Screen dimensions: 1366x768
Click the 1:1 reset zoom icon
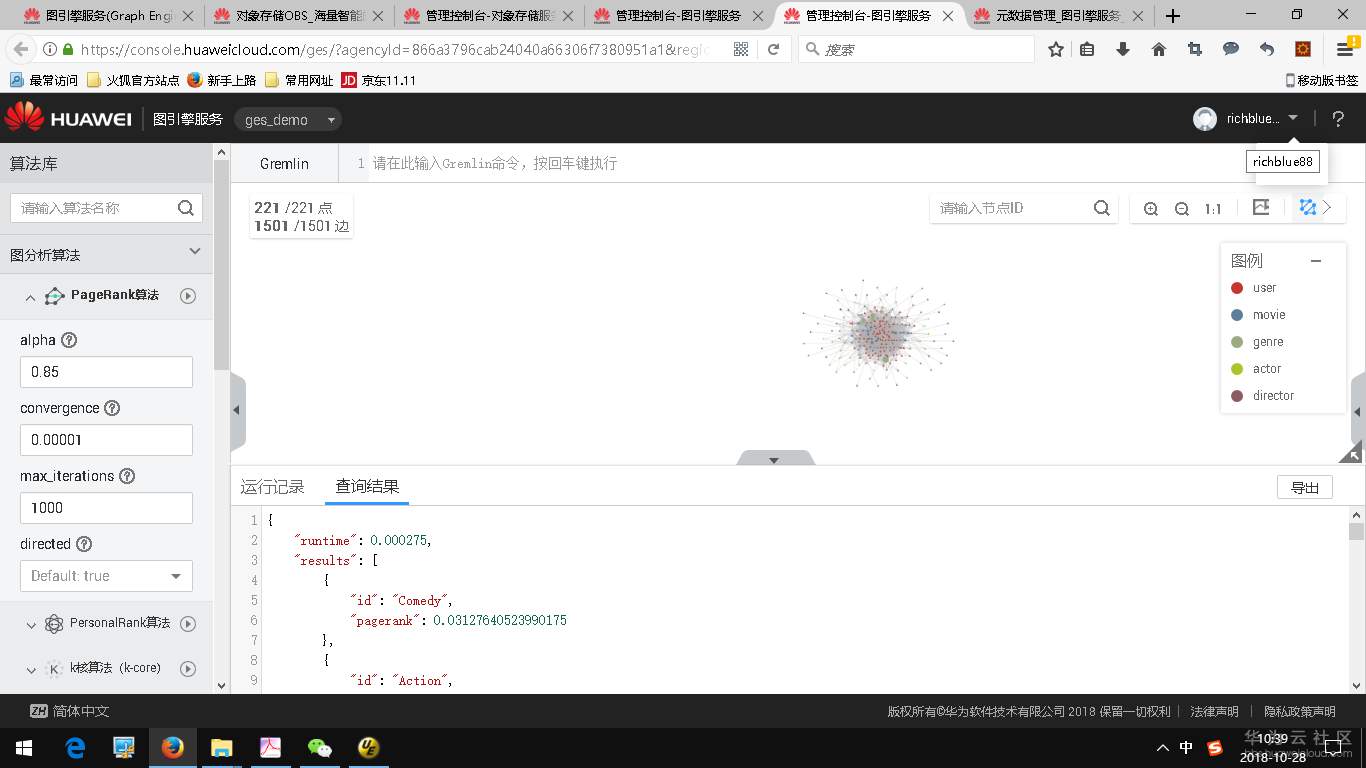pos(1212,208)
